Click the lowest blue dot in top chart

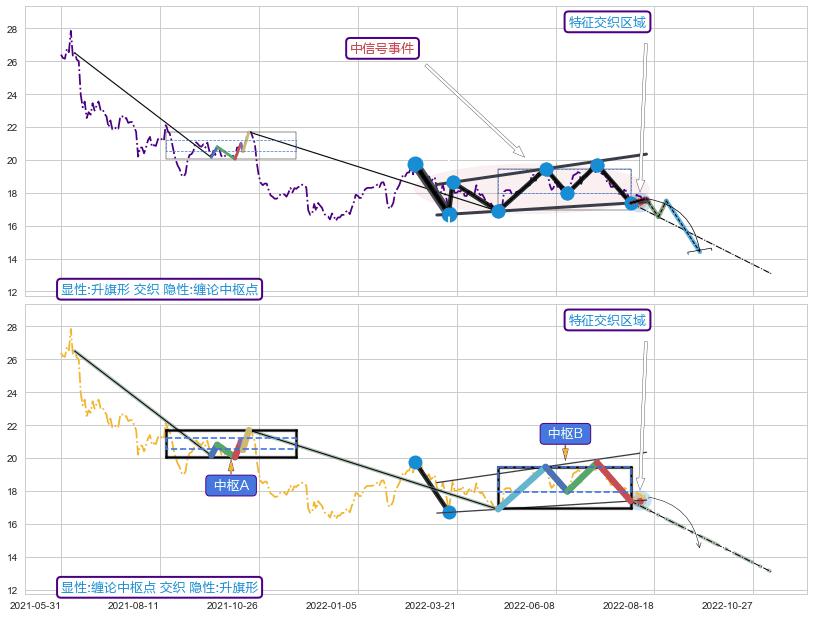tap(449, 213)
